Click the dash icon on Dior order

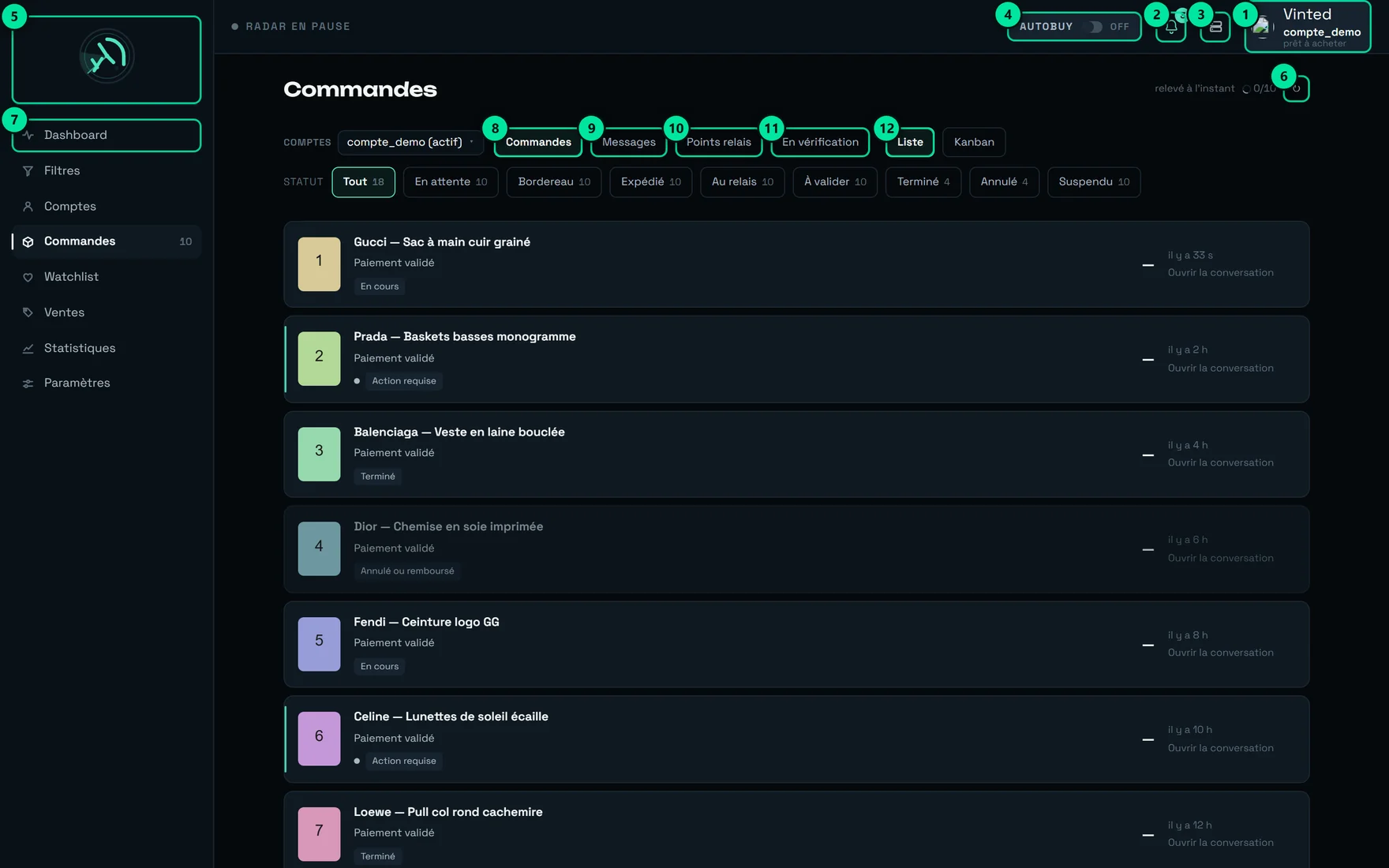click(1148, 550)
